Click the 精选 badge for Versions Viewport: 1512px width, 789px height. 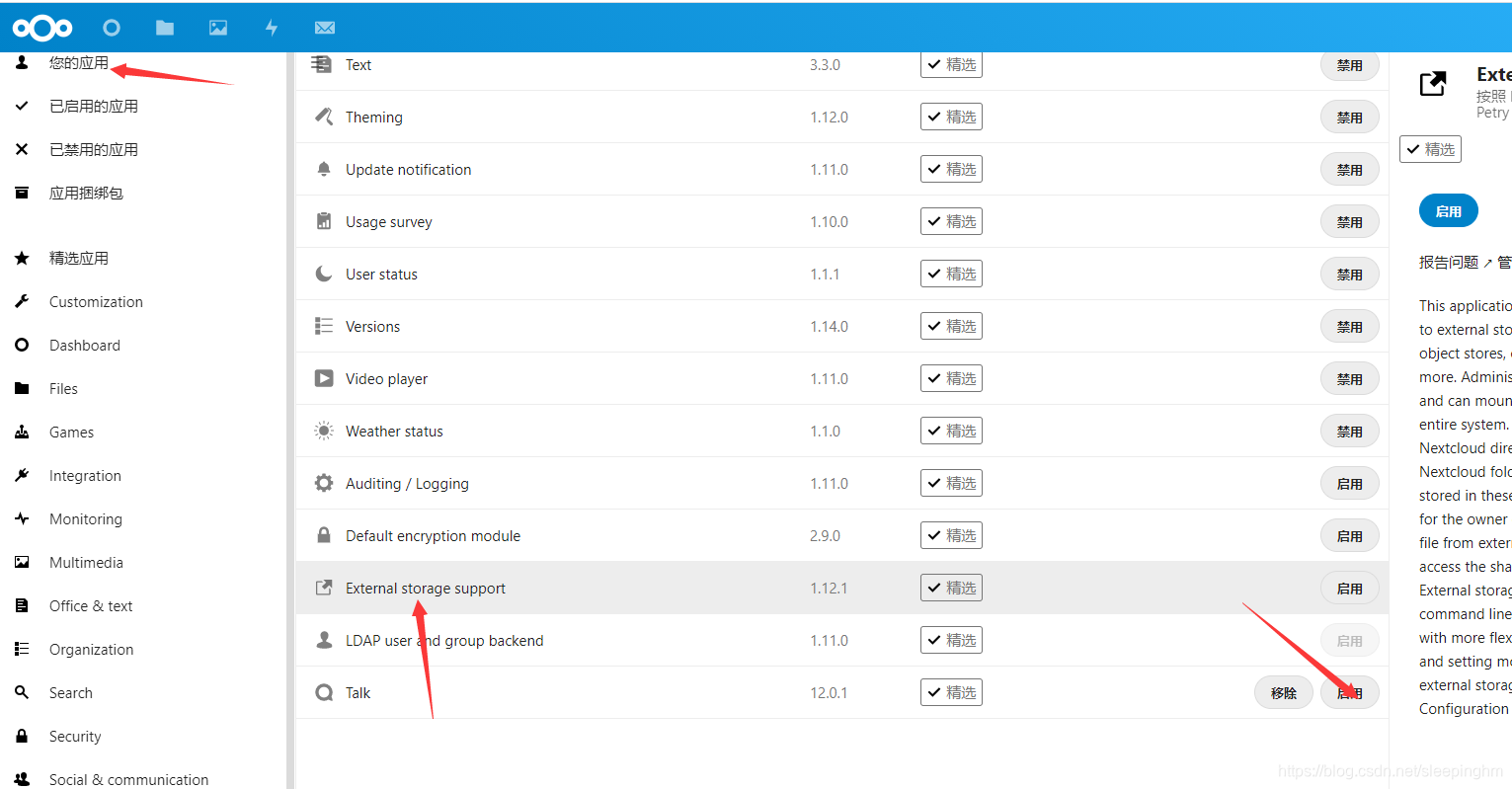pos(951,326)
